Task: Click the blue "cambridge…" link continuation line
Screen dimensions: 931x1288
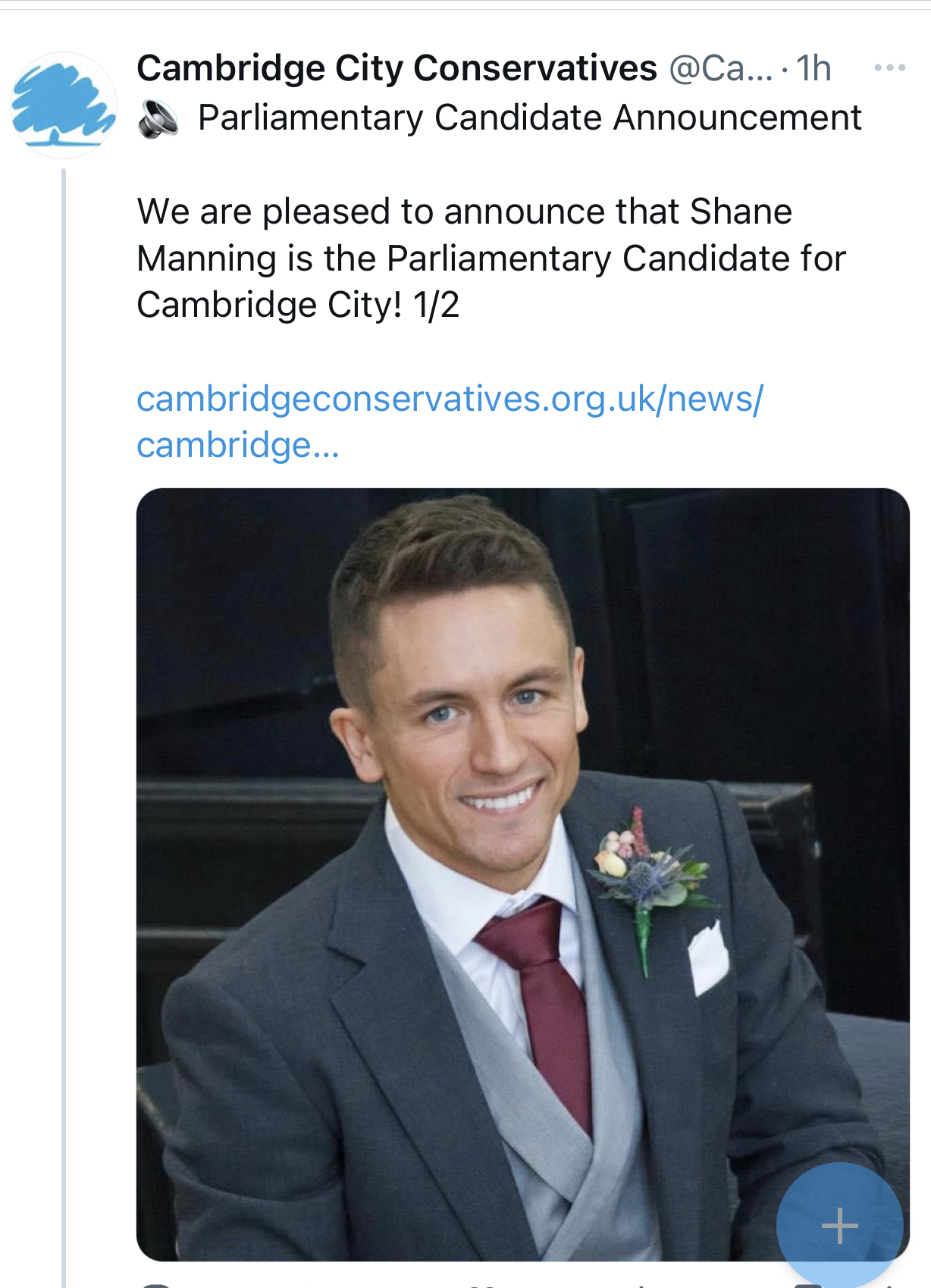Action: [237, 445]
